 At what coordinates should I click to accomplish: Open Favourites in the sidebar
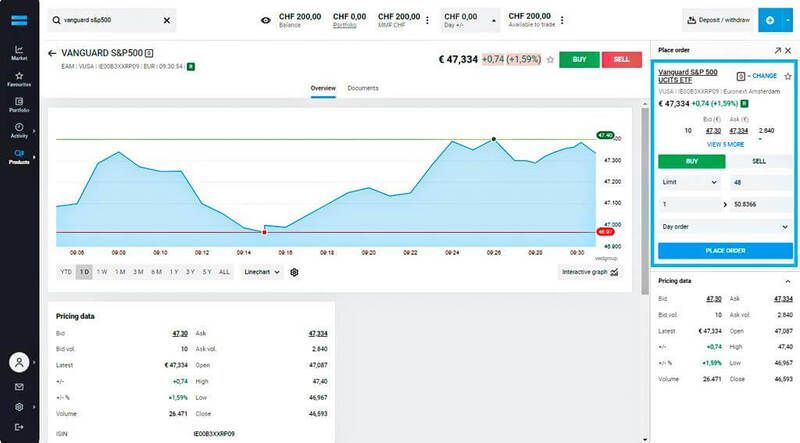[x=19, y=79]
